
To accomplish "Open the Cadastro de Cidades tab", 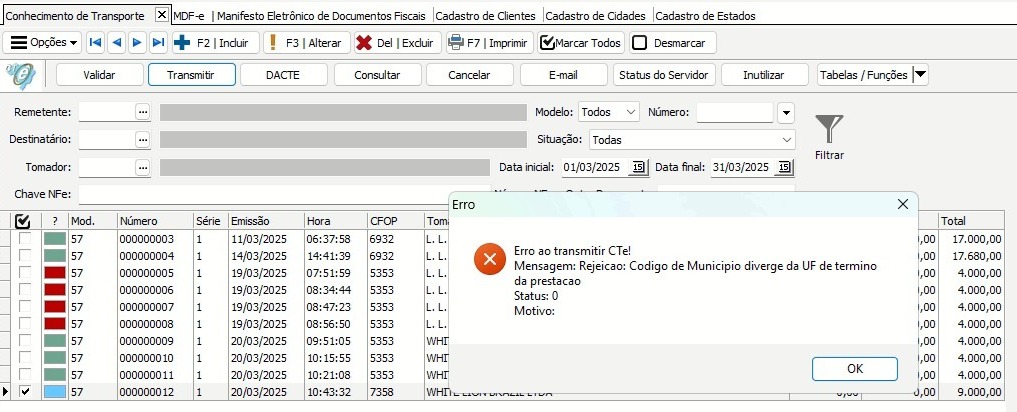I will pos(597,16).
